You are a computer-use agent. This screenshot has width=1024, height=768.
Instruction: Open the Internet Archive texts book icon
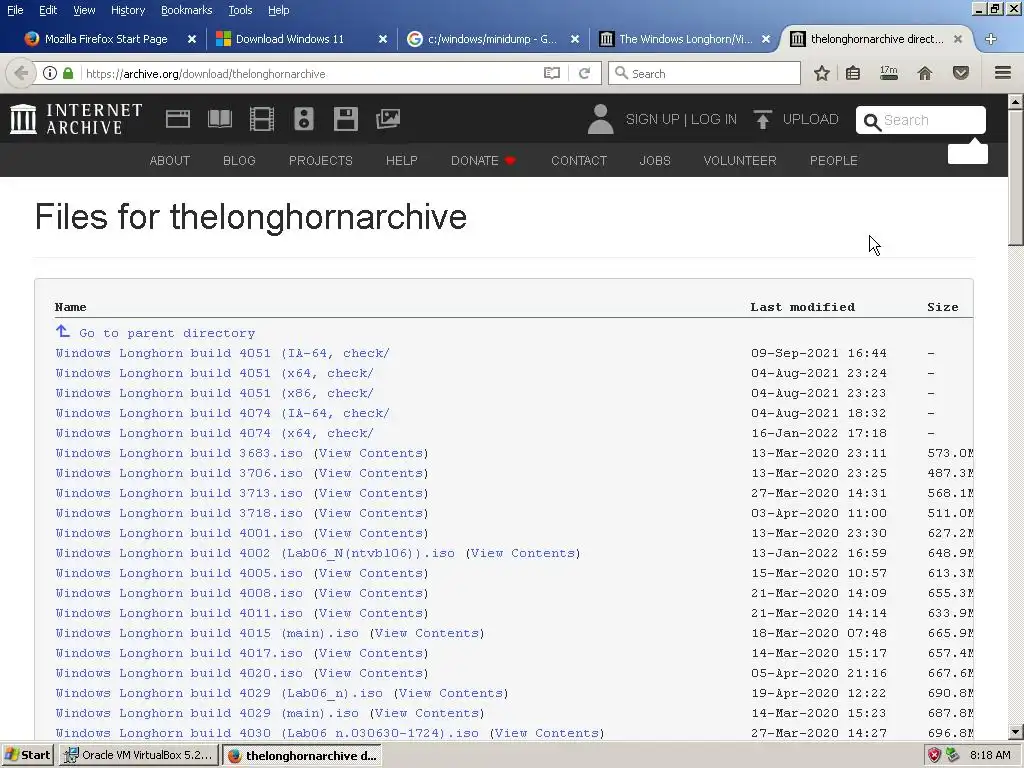(x=219, y=119)
